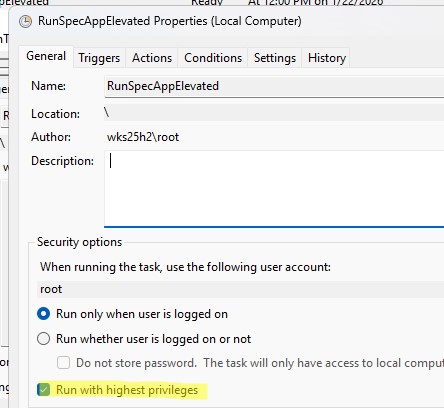Toggle the Do not store password checkbox
This screenshot has width=444, height=408.
pyautogui.click(x=63, y=363)
